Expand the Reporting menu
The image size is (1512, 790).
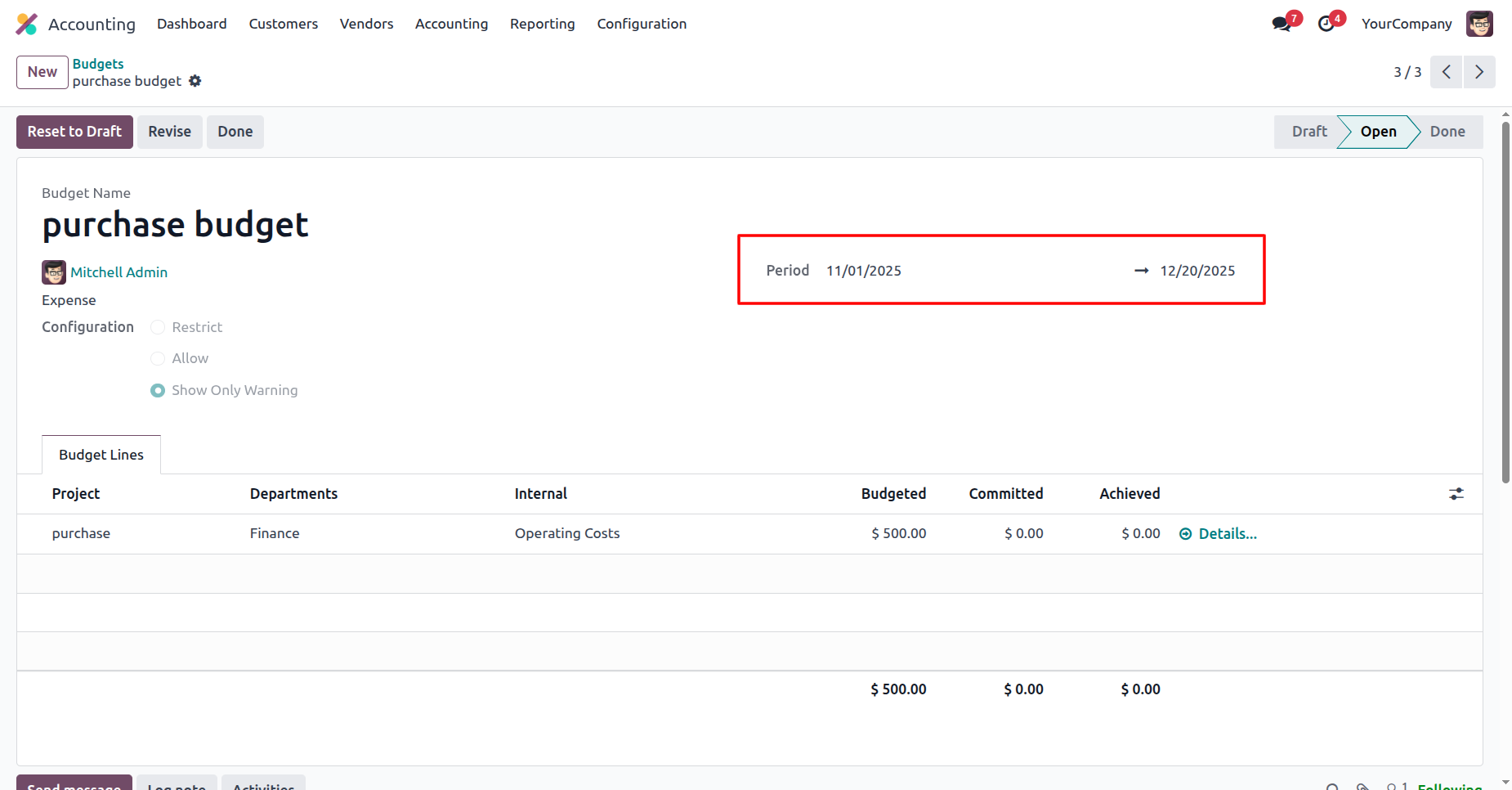[542, 24]
